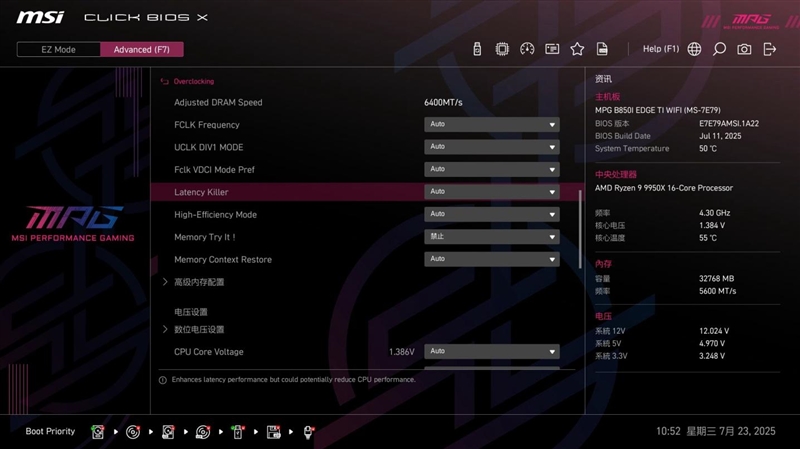Open the Latency Killer dropdown
The image size is (800, 449).
click(x=492, y=192)
